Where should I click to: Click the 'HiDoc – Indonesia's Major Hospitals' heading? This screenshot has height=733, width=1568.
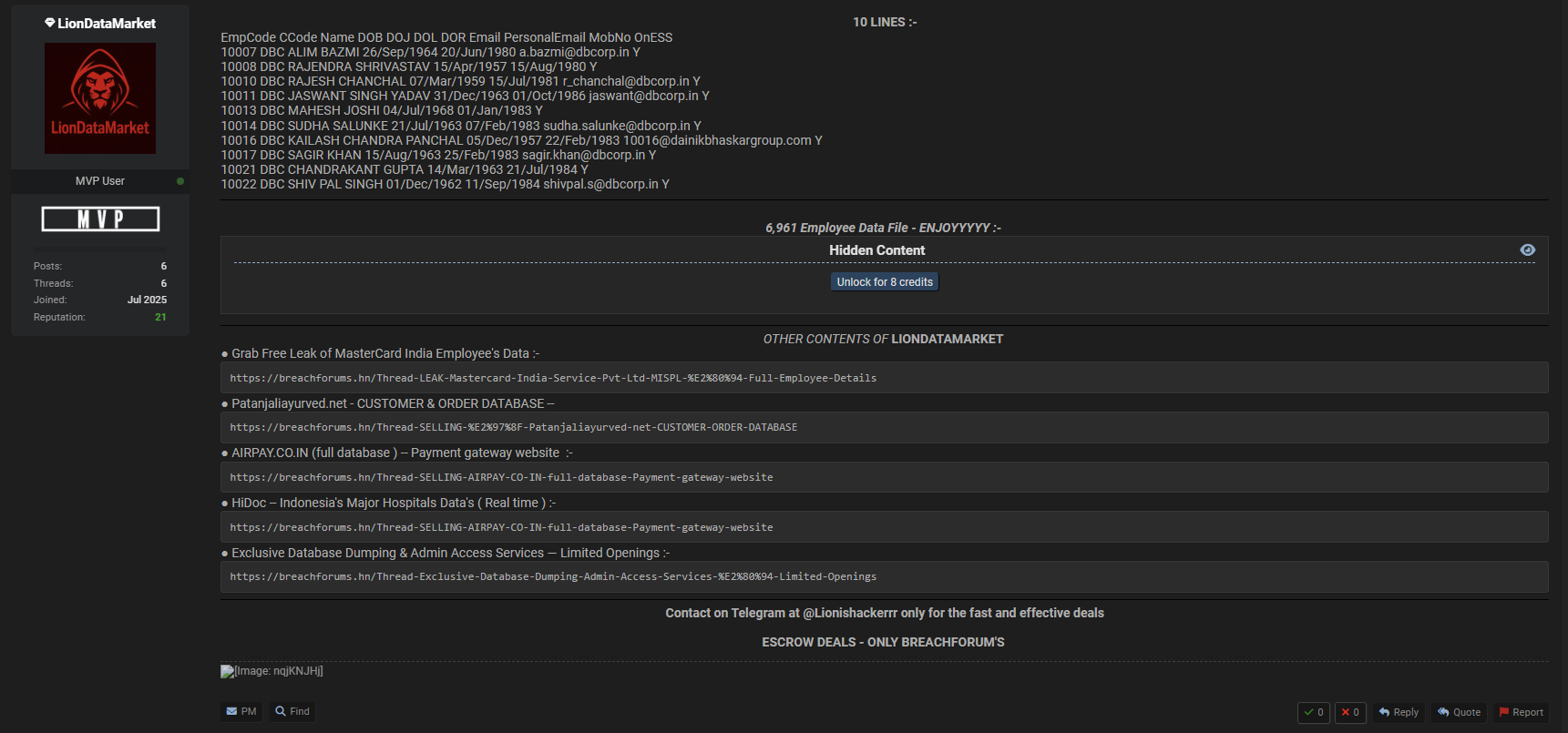click(x=394, y=503)
